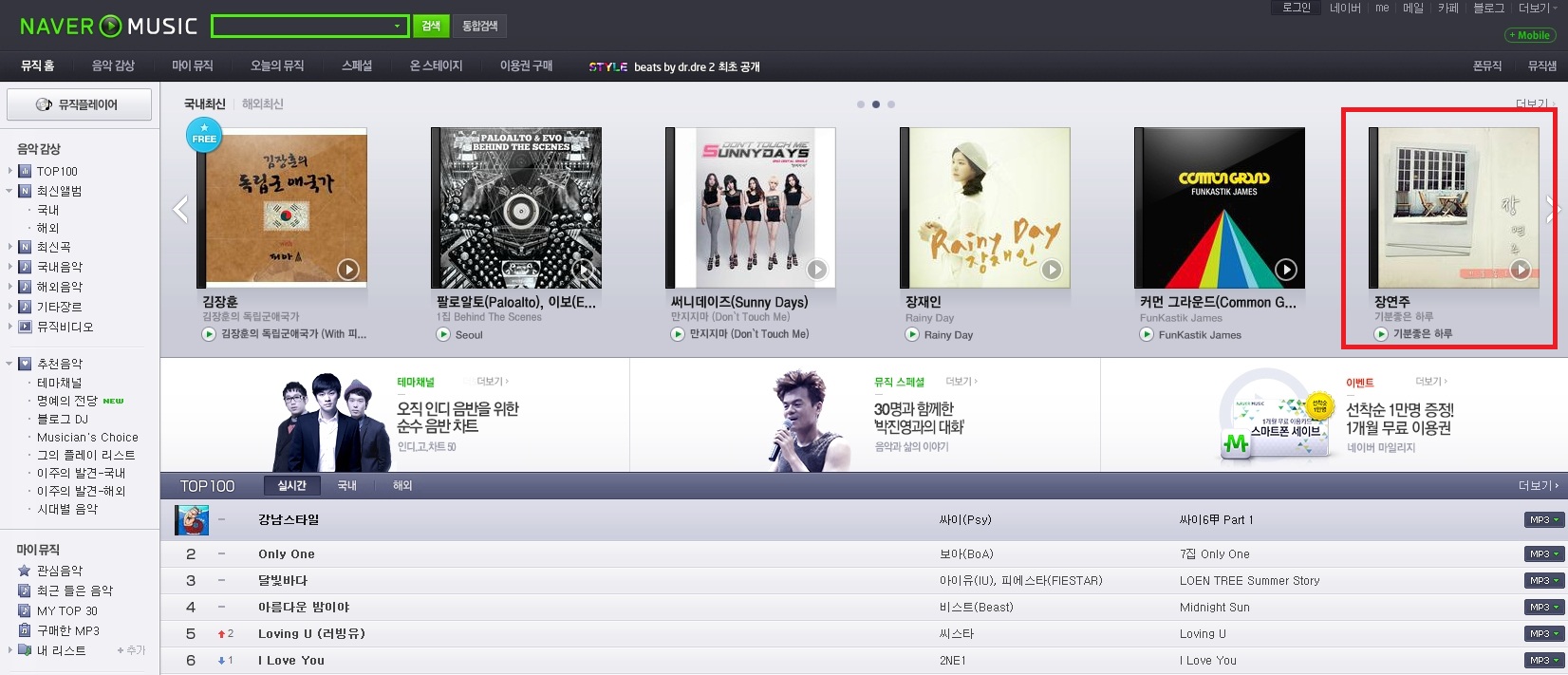Play the FunKastik James track icon
This screenshot has width=1568, height=675.
pyautogui.click(x=1147, y=334)
